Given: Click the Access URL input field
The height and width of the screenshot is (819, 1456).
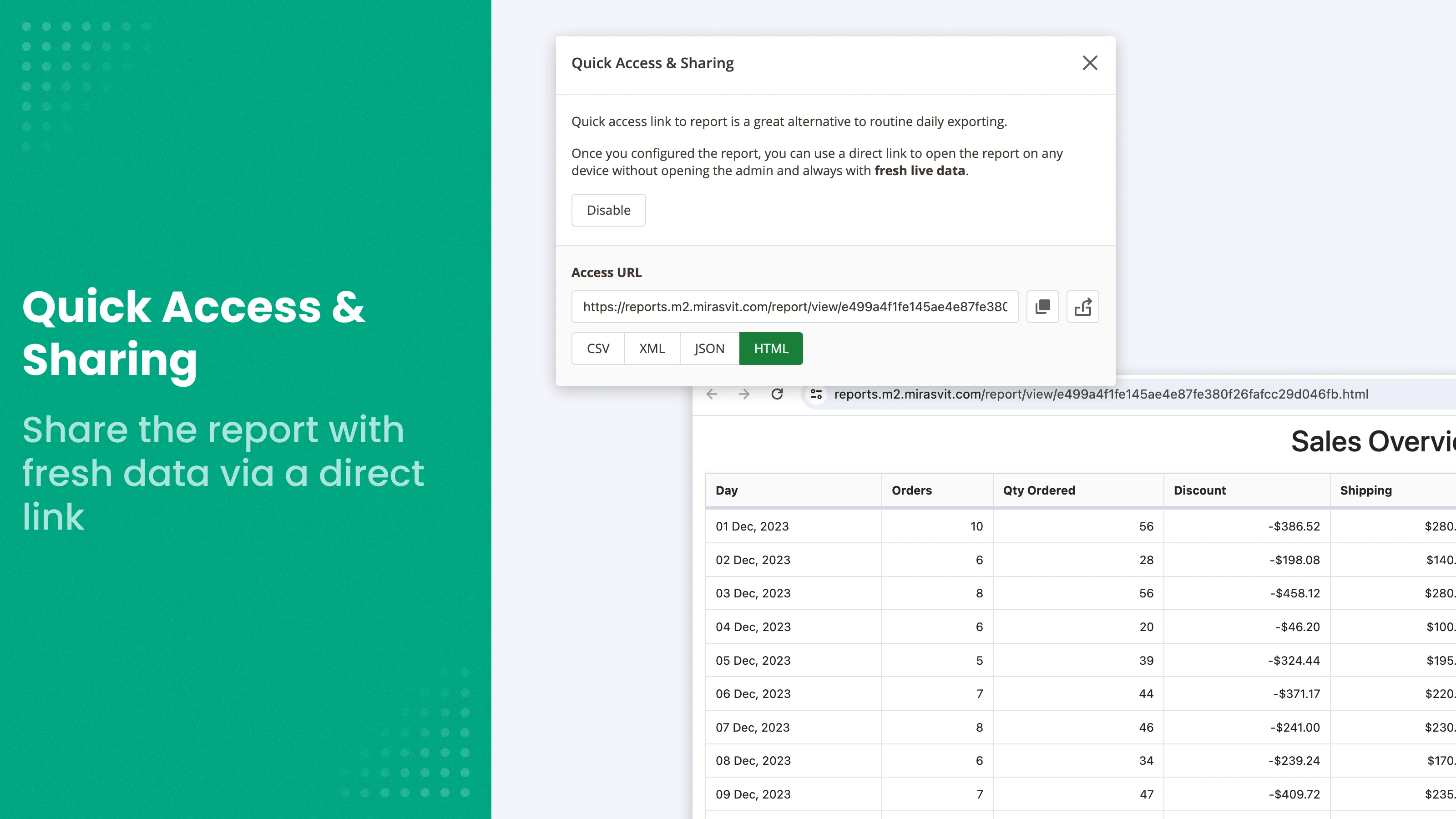Looking at the screenshot, I should (794, 306).
